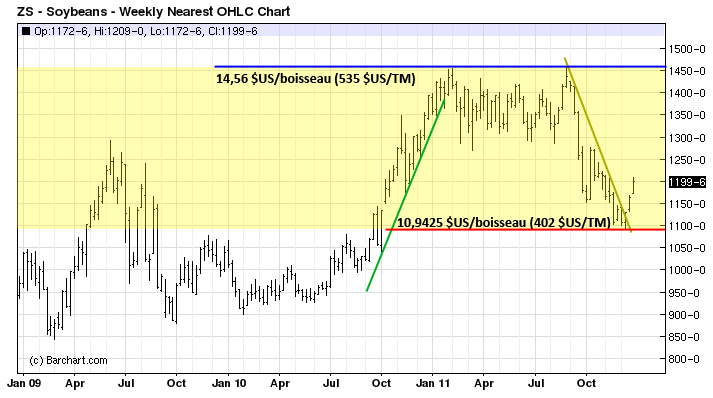Click the 1000-0 price axis label

pyautogui.click(x=687, y=270)
